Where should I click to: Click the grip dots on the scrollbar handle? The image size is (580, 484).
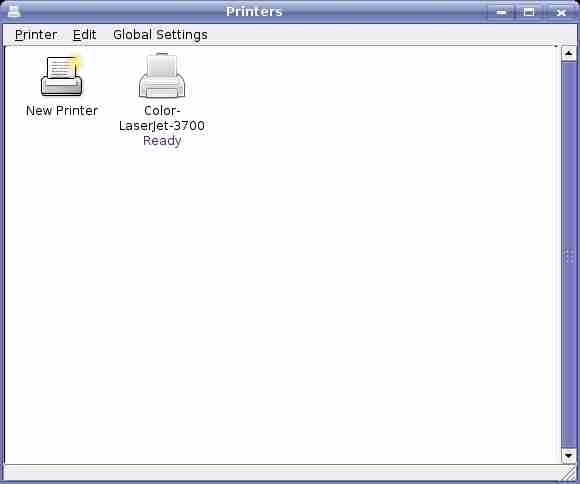pos(569,256)
